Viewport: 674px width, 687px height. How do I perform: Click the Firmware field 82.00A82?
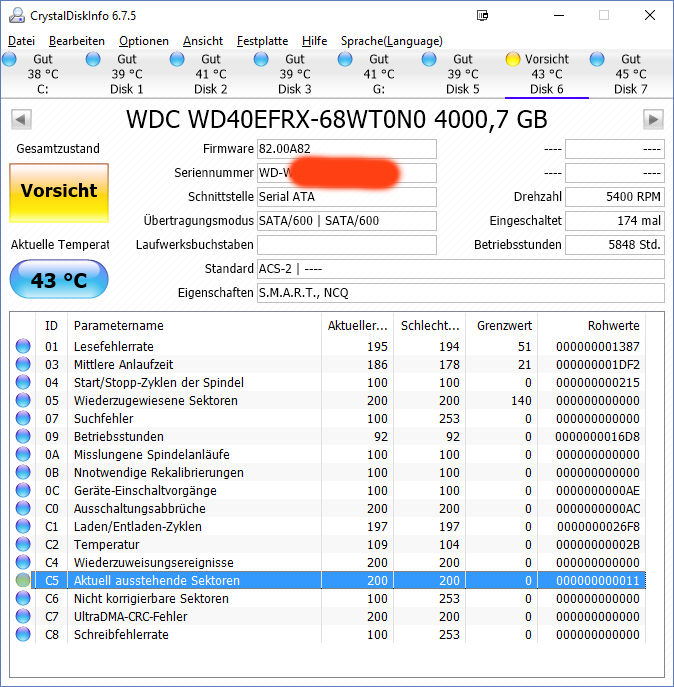pyautogui.click(x=347, y=149)
